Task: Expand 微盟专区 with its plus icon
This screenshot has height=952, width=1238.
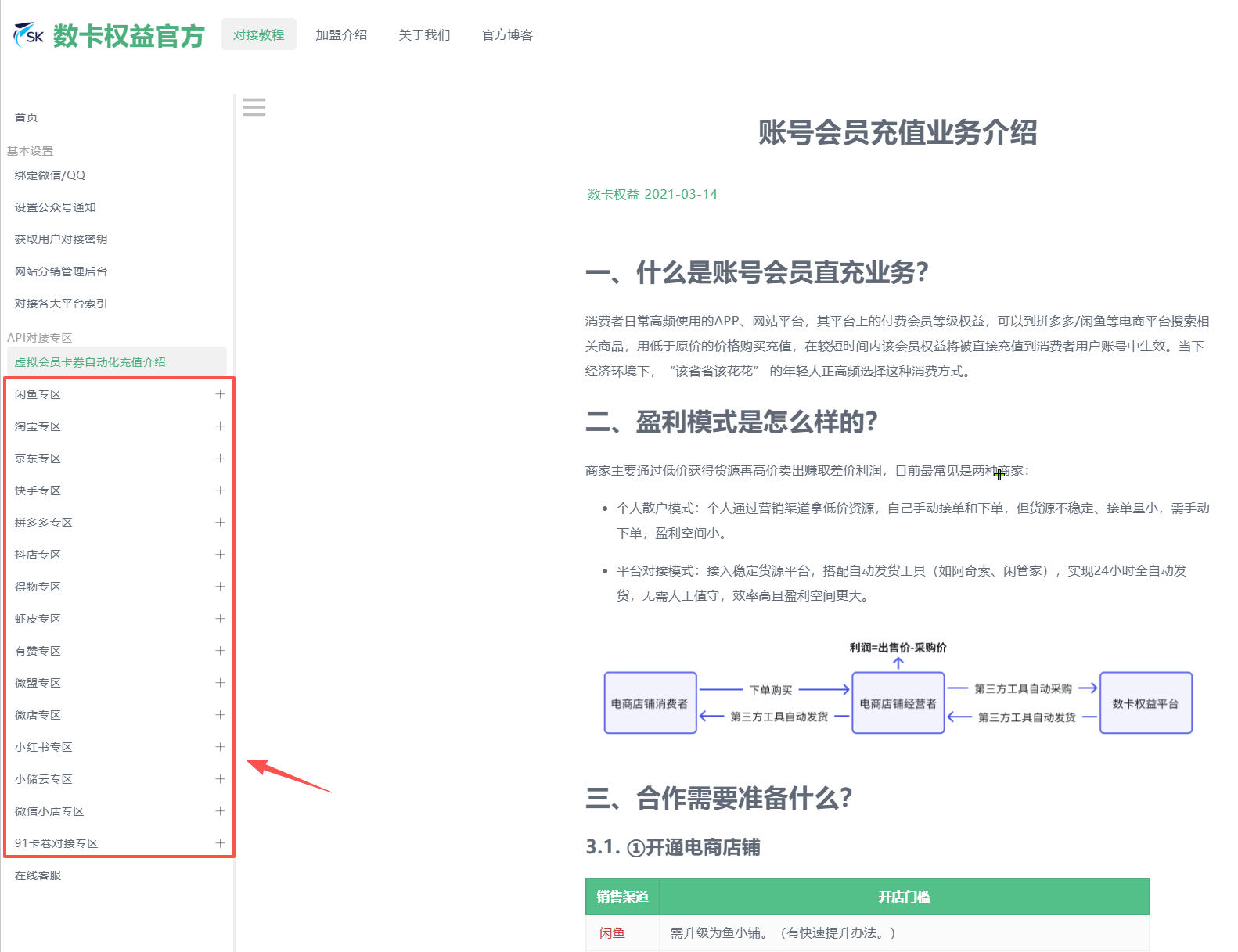Action: tap(220, 683)
